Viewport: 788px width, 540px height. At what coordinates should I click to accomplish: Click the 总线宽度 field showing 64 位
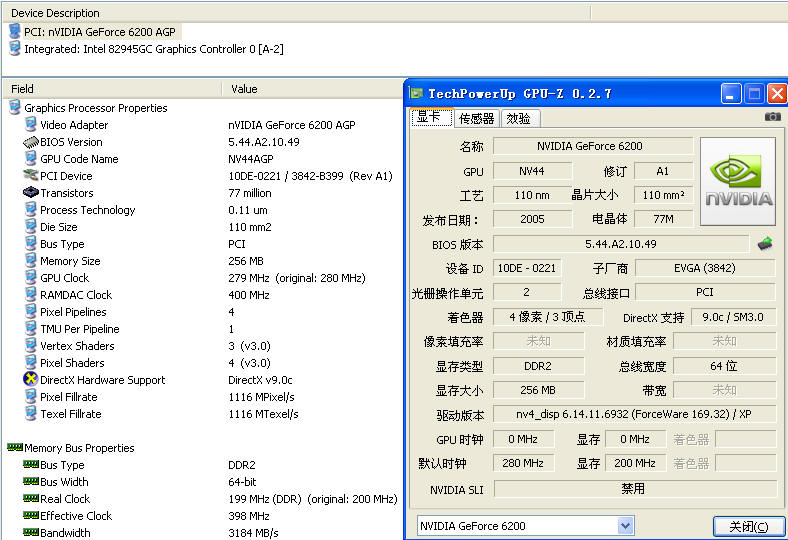724,366
